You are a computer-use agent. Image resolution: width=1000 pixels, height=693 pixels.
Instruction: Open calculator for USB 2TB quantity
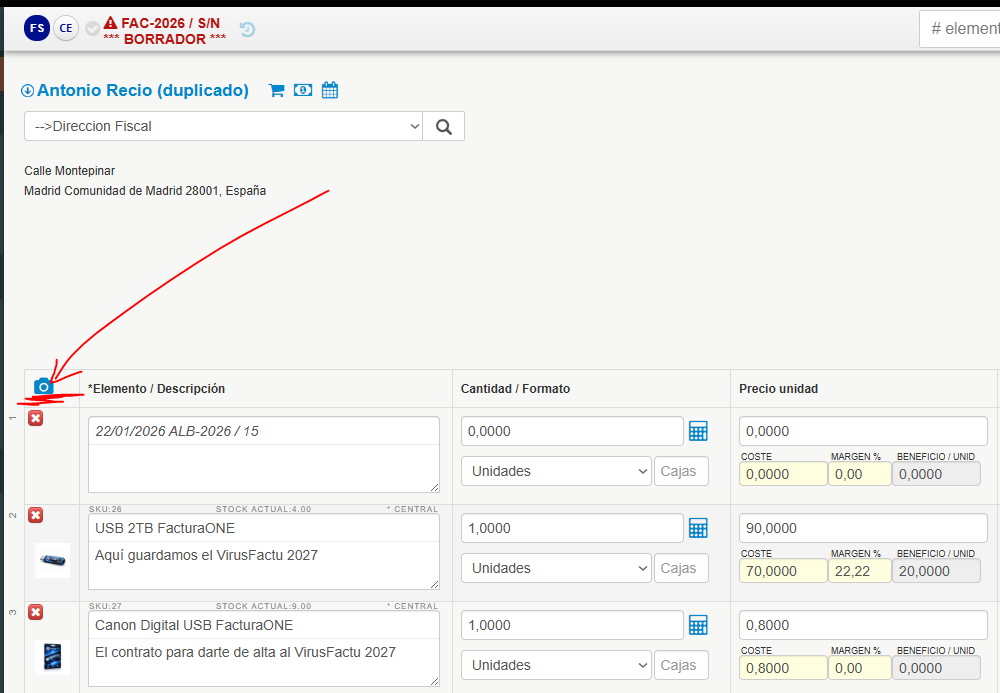[698, 528]
